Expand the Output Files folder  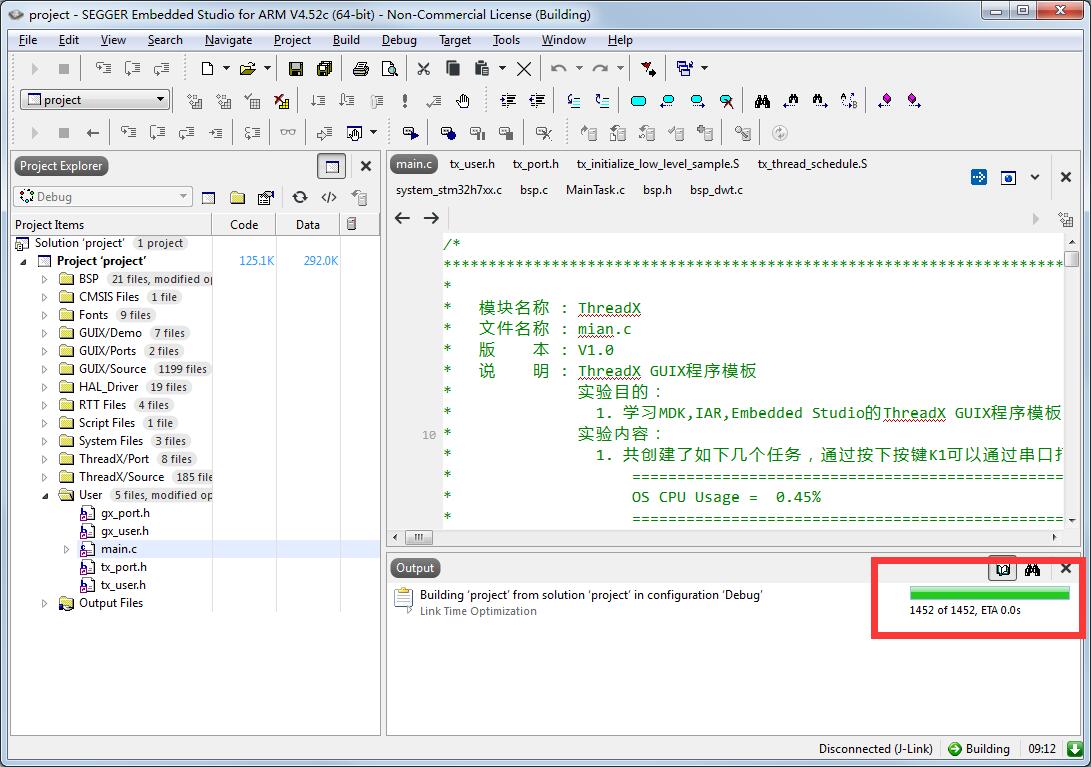[45, 603]
